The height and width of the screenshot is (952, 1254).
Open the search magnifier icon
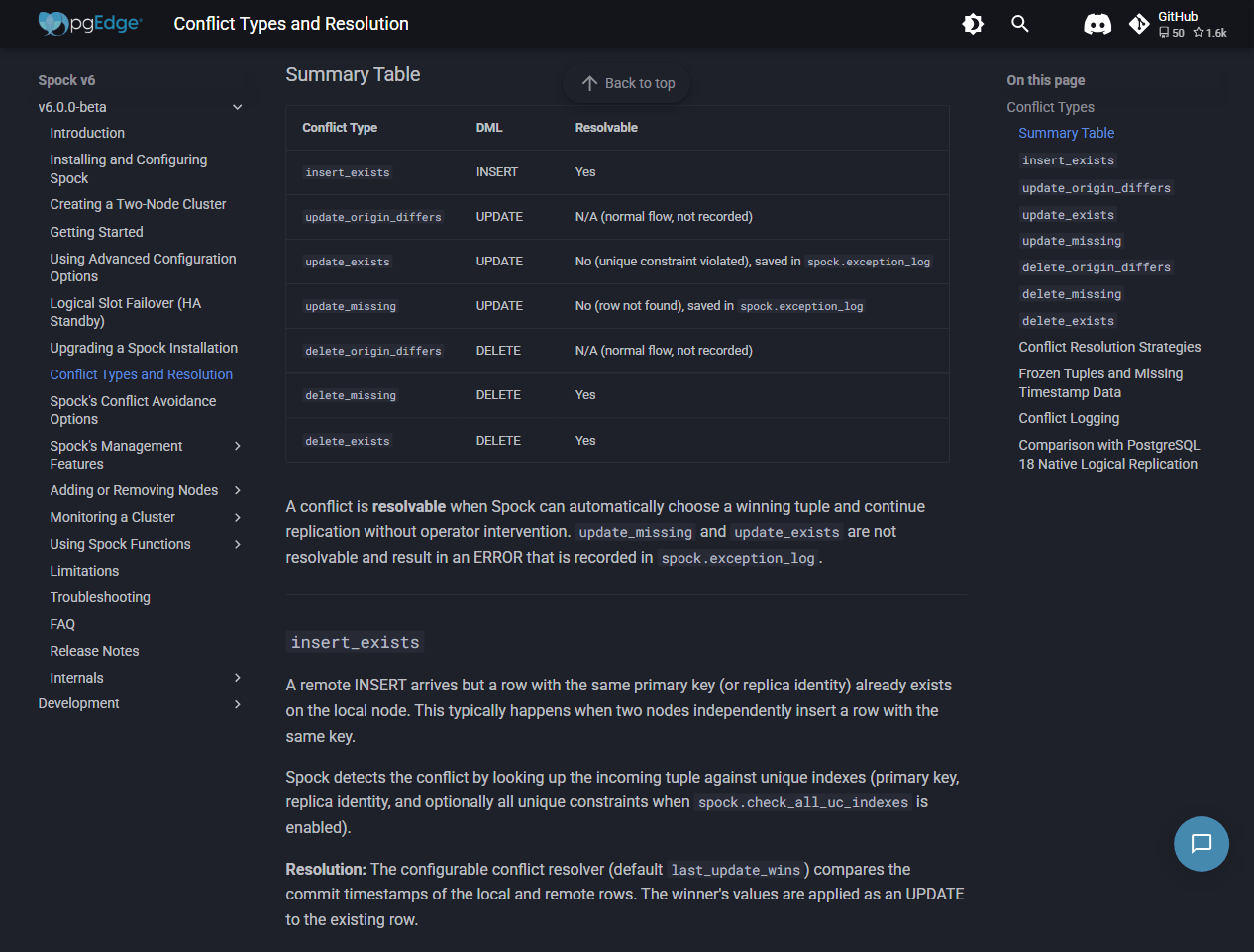pyautogui.click(x=1020, y=24)
